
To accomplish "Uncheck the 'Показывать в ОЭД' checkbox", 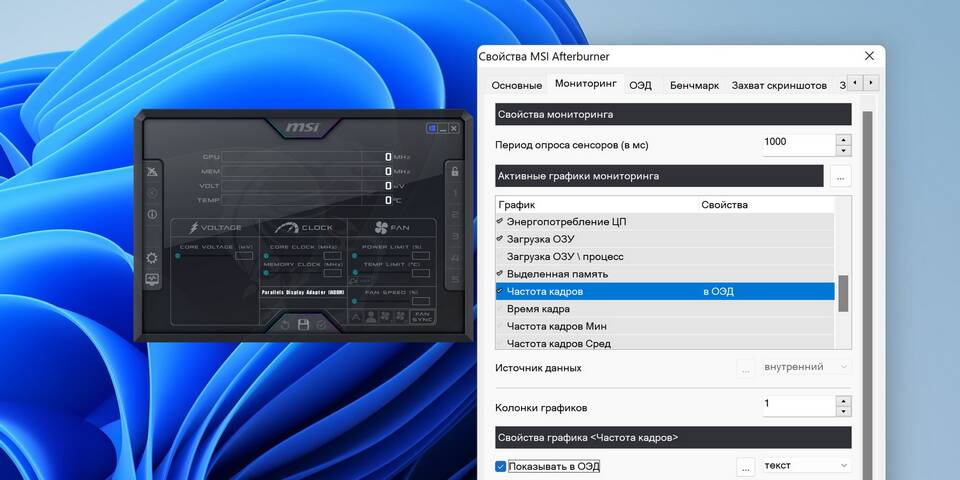I will tap(501, 466).
